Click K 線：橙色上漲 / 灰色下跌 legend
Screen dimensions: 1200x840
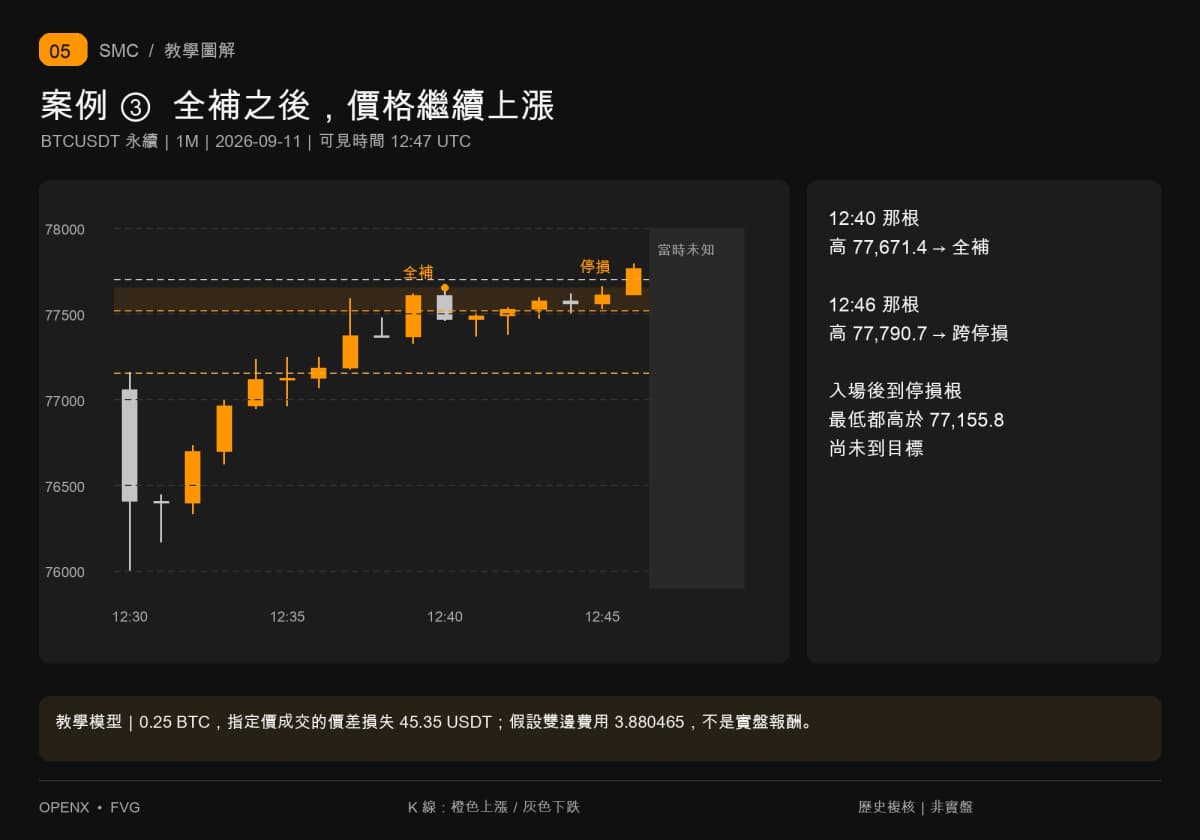point(494,807)
